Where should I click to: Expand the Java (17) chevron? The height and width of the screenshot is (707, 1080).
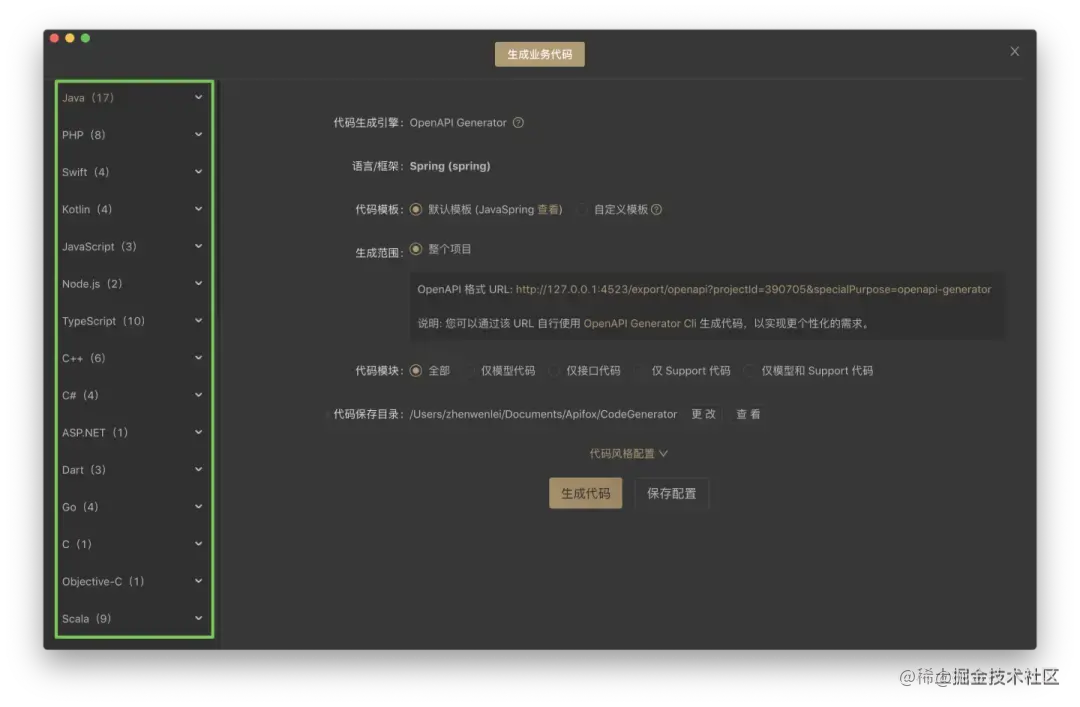[x=198, y=97]
